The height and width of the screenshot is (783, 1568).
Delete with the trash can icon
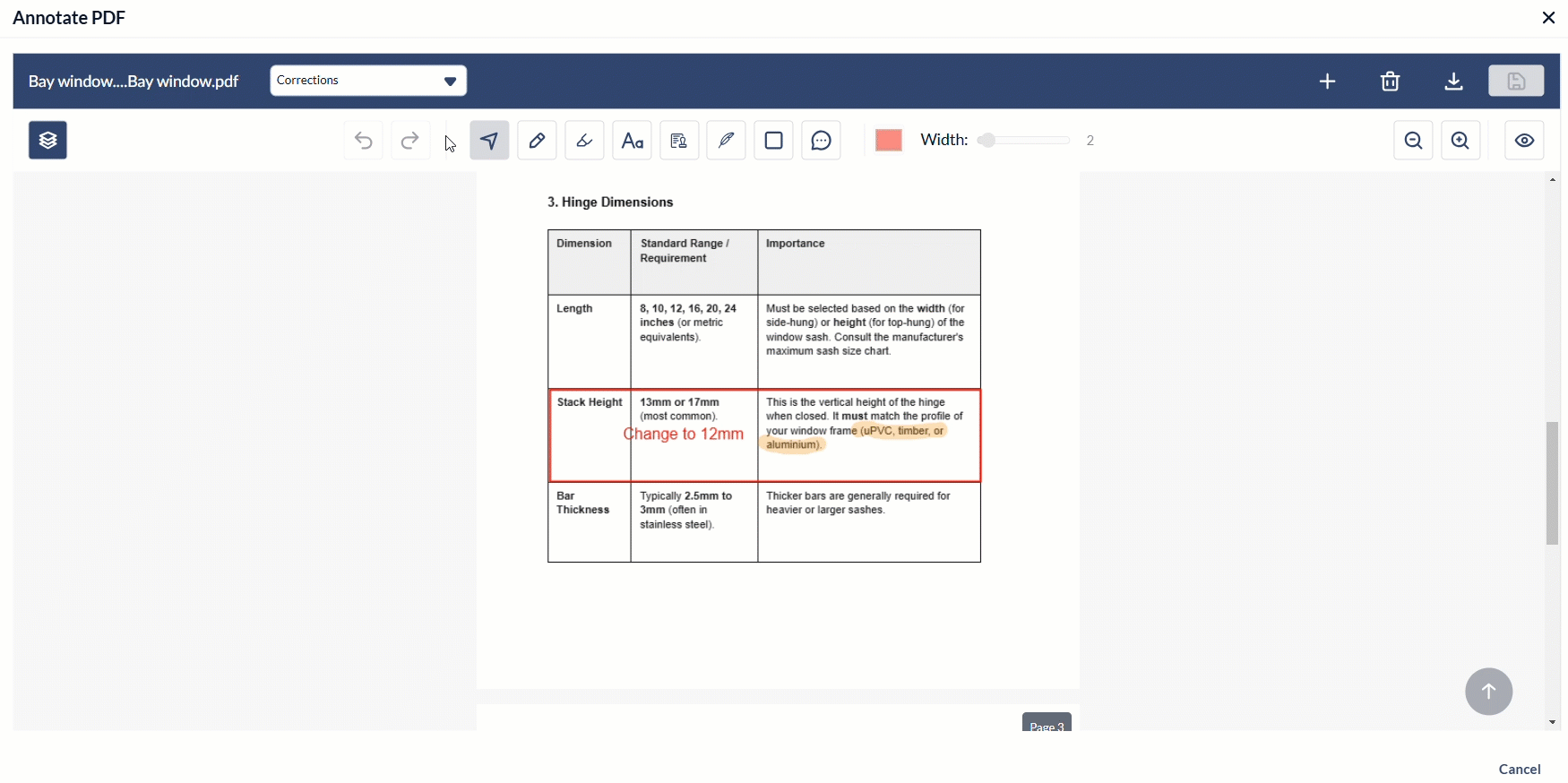pos(1391,82)
